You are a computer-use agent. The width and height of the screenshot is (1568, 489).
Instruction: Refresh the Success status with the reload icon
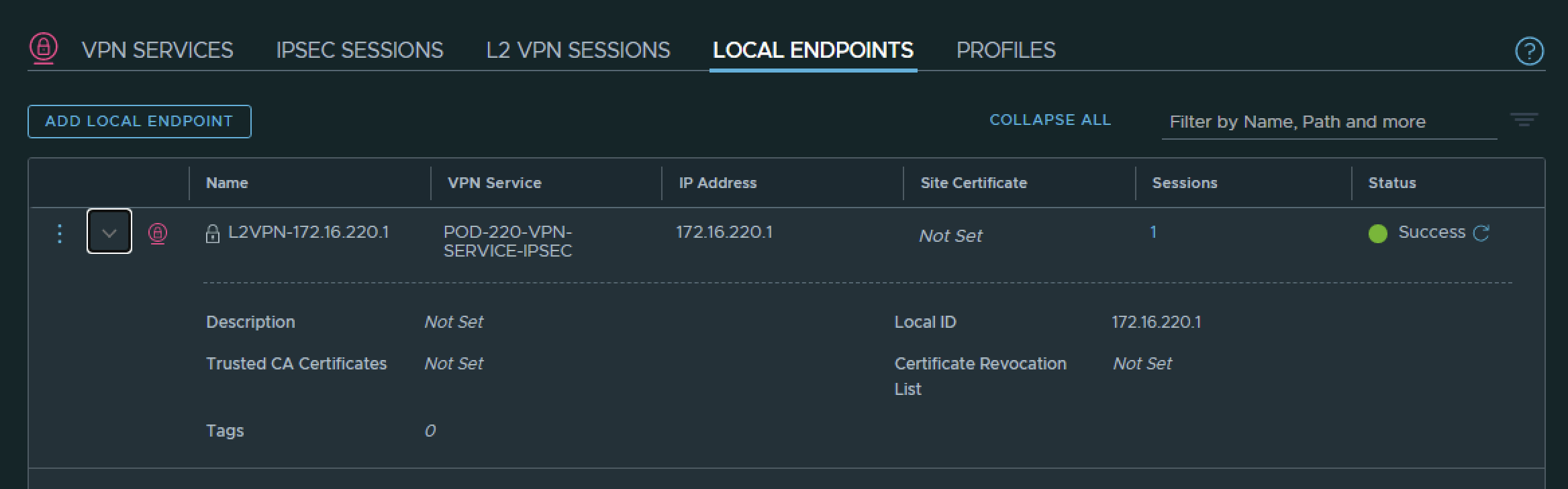pyautogui.click(x=1481, y=233)
